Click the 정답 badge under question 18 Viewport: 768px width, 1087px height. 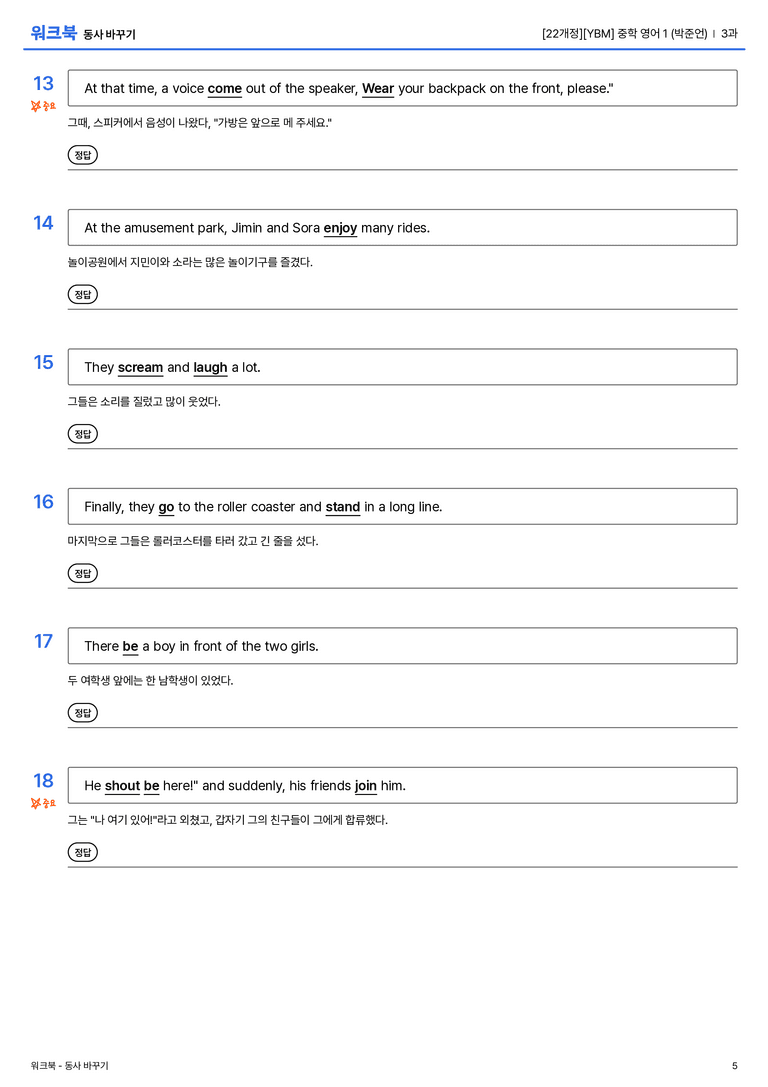point(82,852)
